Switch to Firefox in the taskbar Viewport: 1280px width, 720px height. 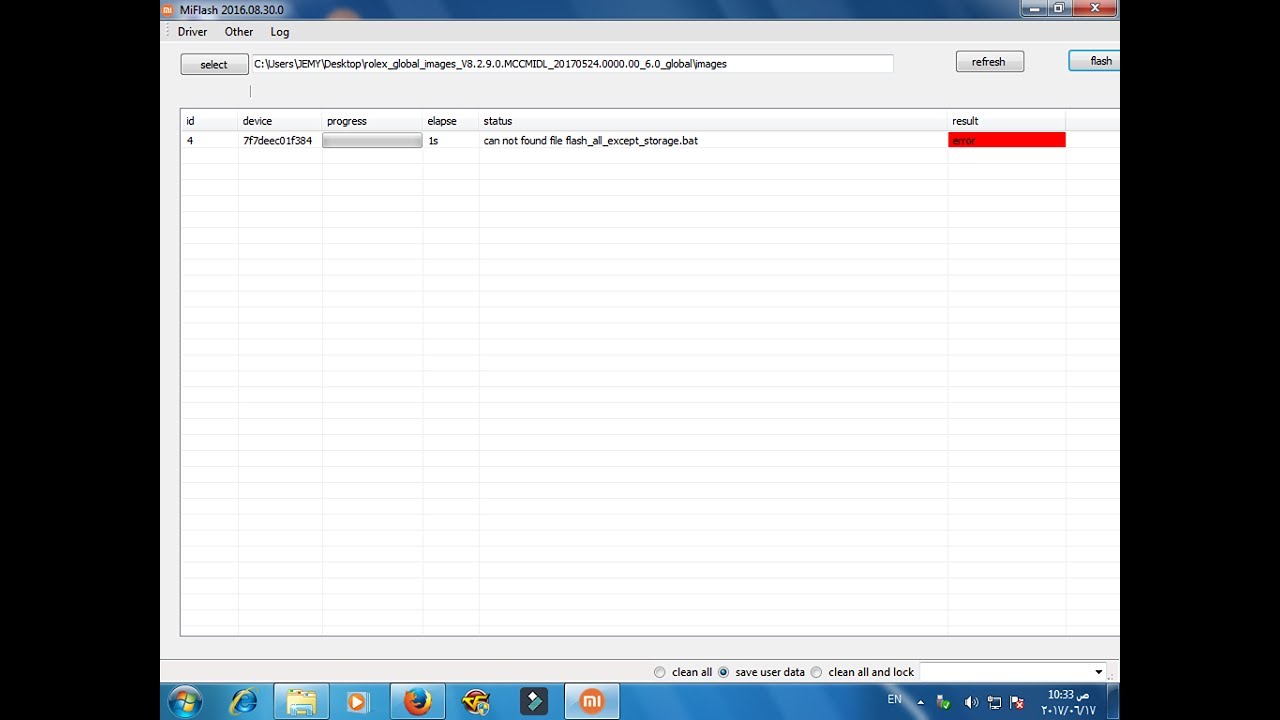pos(417,702)
